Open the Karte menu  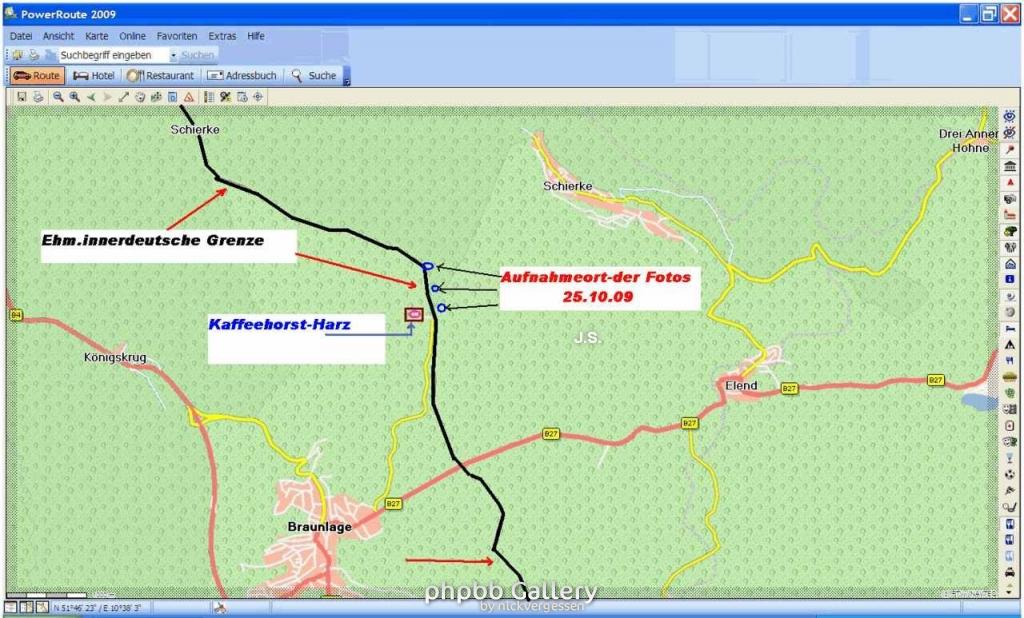point(96,36)
